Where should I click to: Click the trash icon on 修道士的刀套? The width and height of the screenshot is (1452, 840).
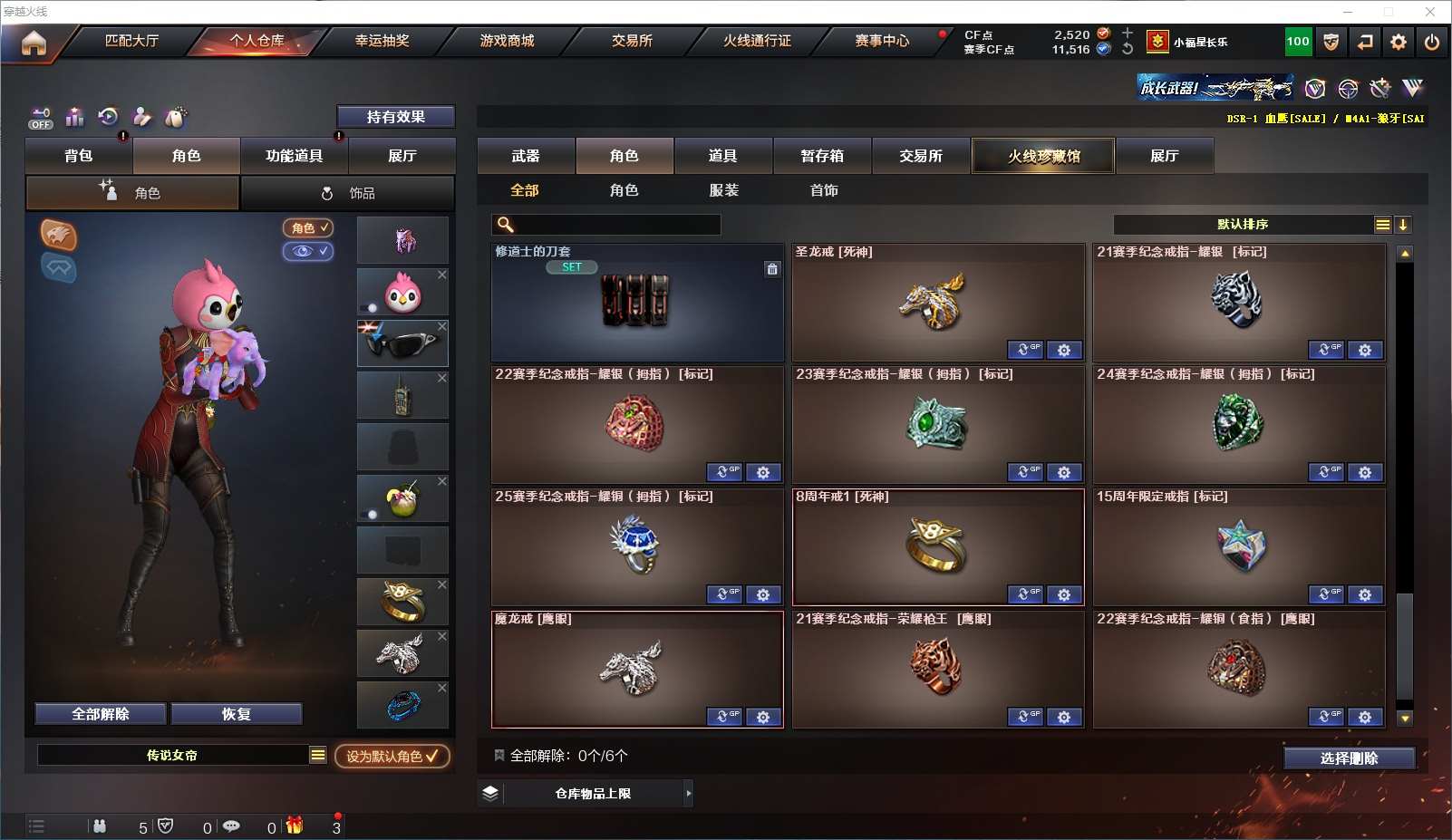772,268
